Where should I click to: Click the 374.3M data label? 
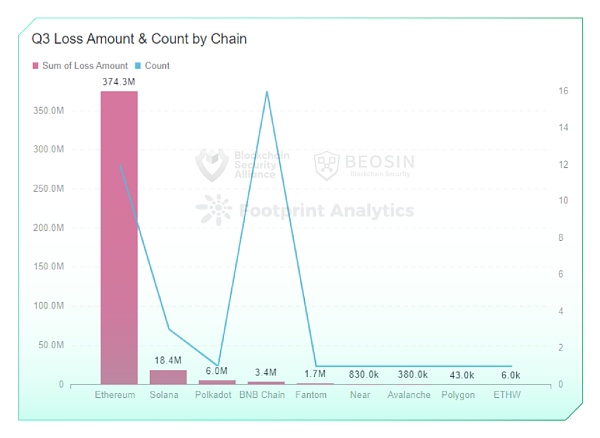point(119,81)
